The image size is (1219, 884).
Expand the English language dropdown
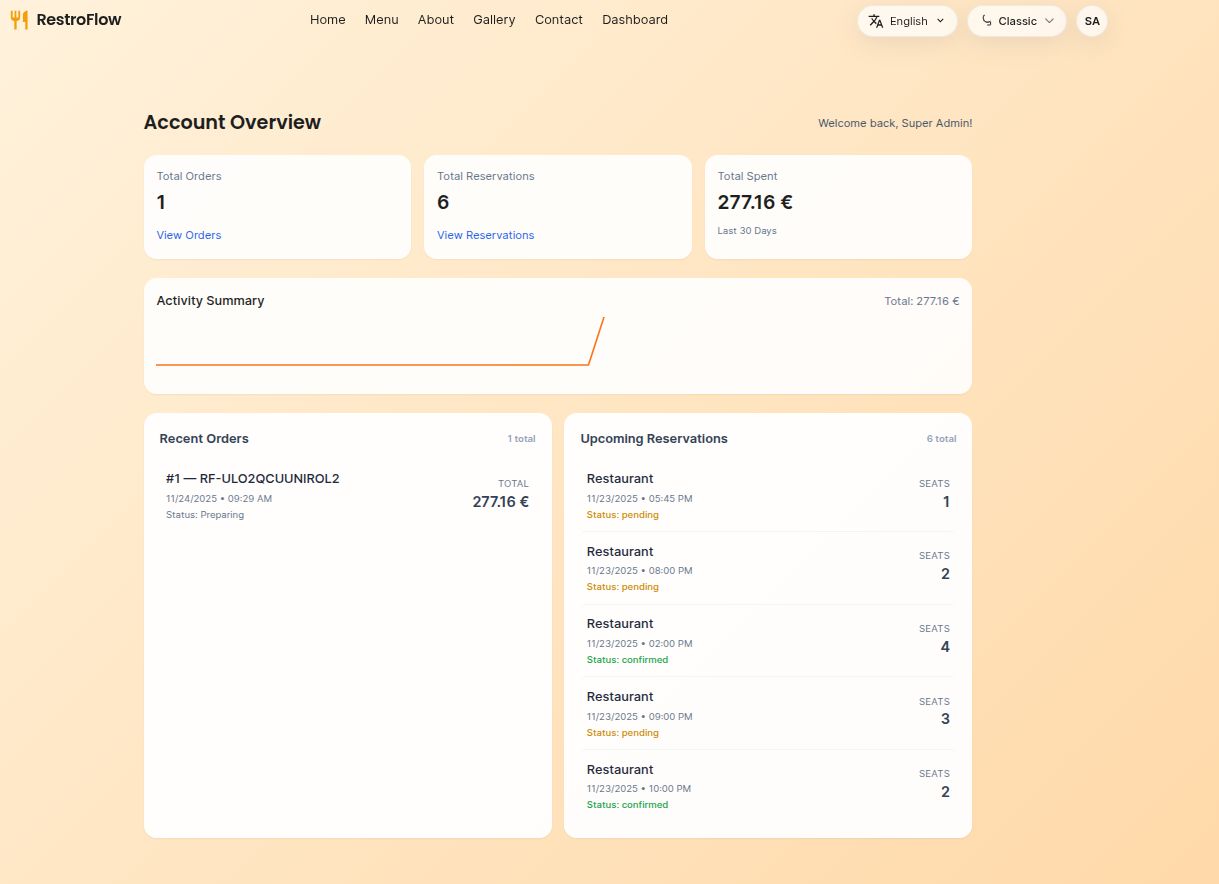click(939, 21)
